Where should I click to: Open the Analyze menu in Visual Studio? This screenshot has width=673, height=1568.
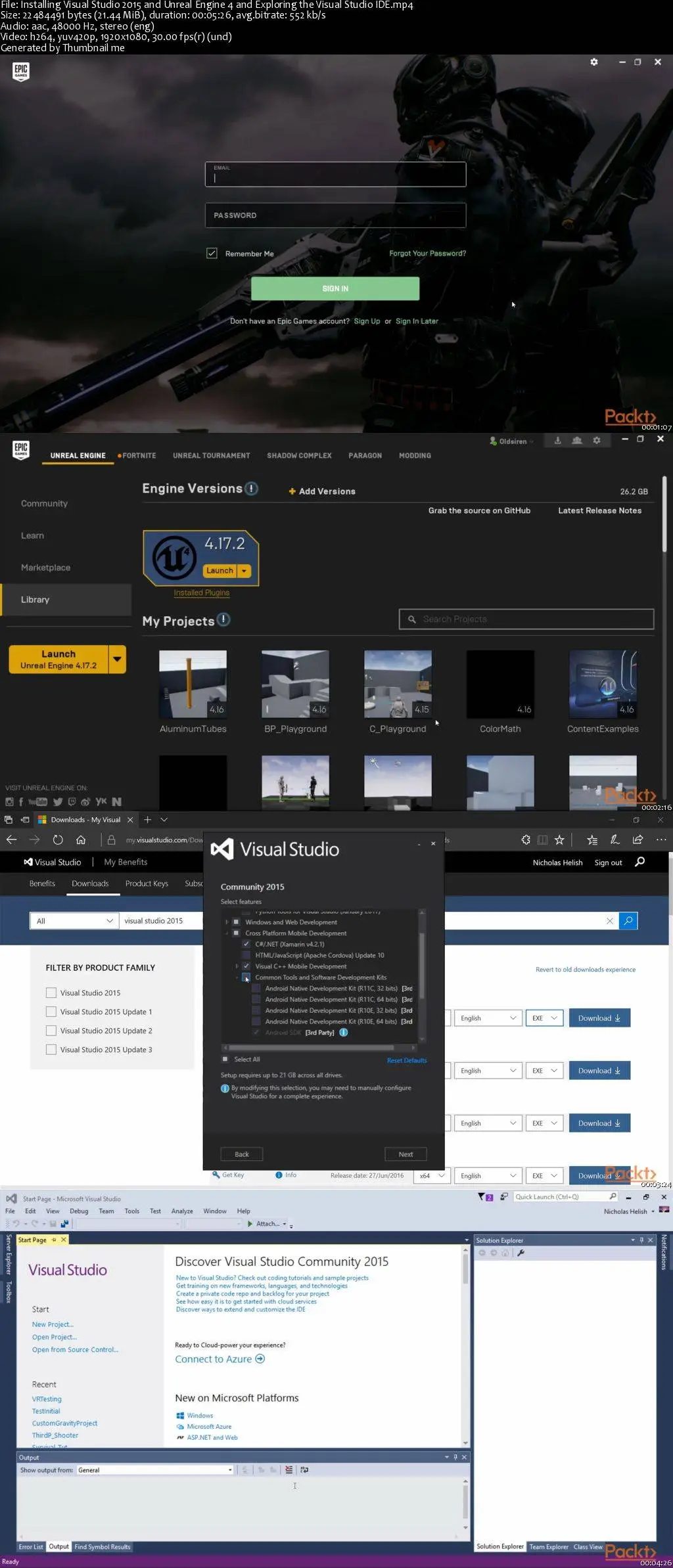click(182, 1211)
